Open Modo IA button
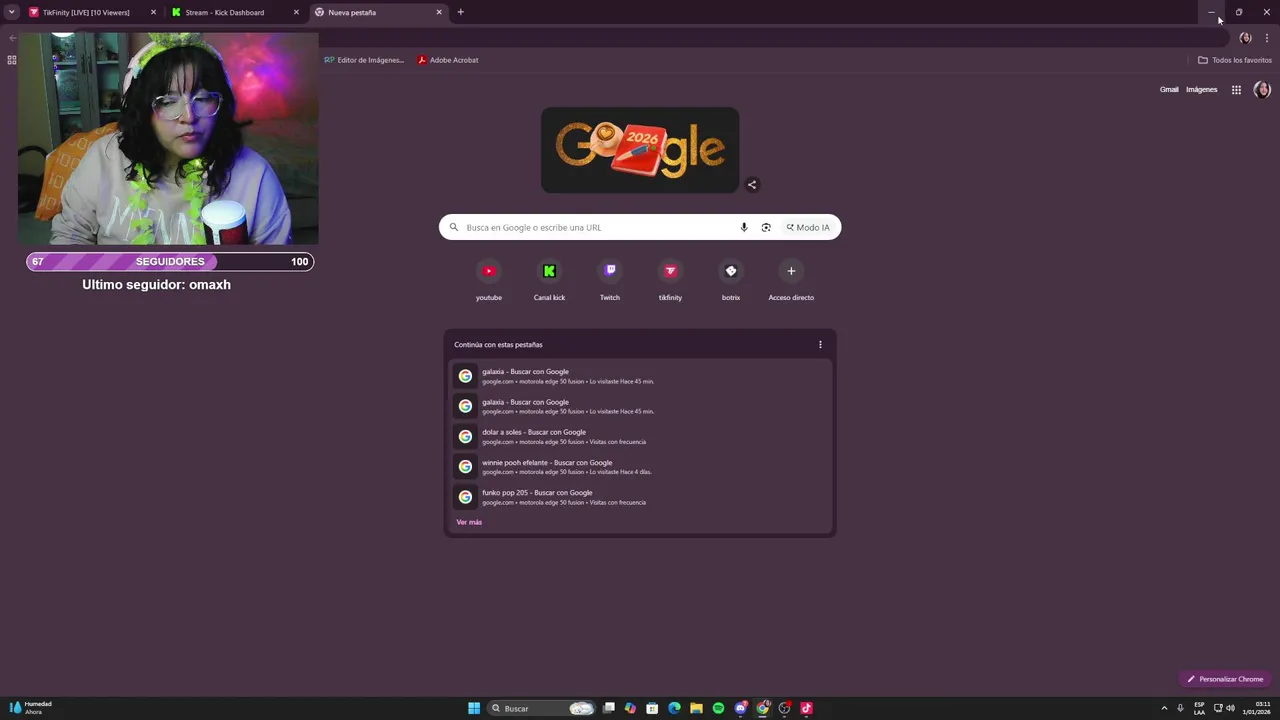The image size is (1280, 720). 808,227
